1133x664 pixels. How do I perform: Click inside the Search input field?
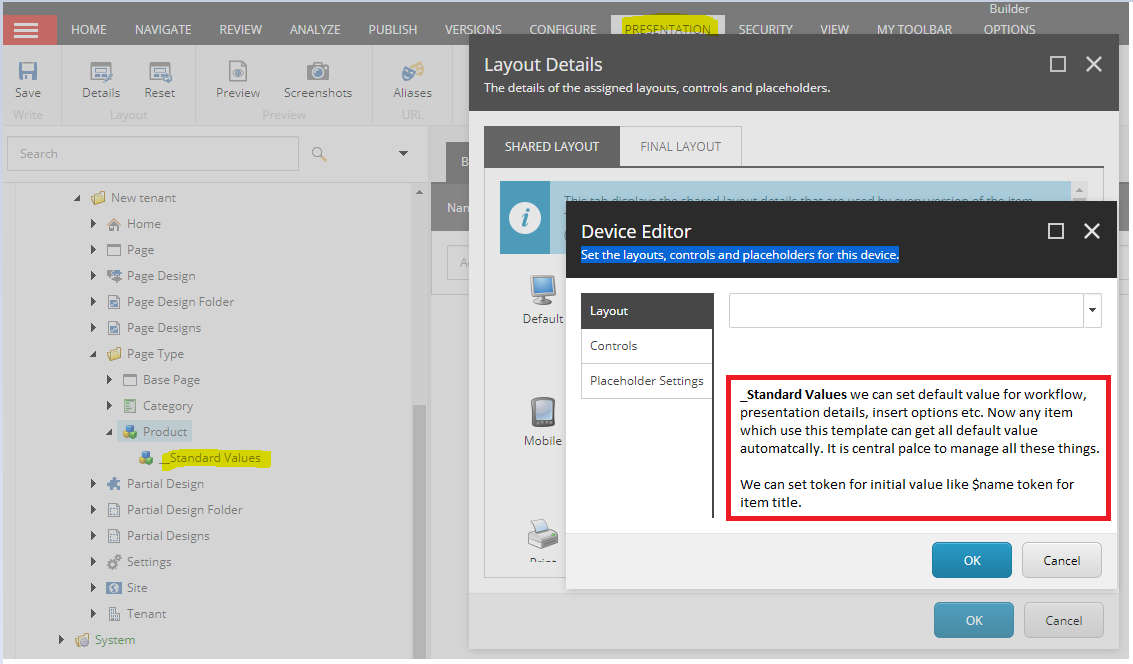(x=150, y=153)
